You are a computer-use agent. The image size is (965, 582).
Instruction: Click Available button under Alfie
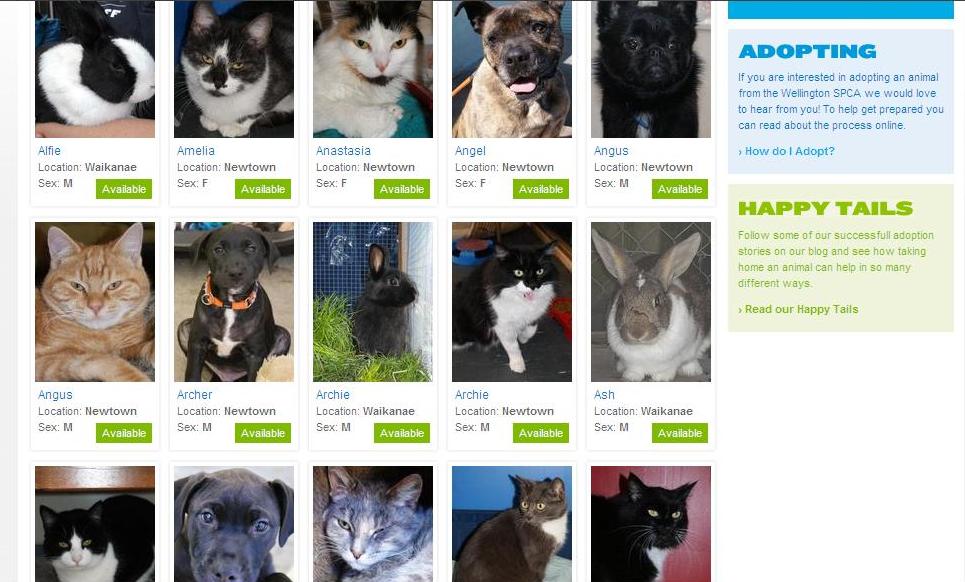pyautogui.click(x=124, y=189)
